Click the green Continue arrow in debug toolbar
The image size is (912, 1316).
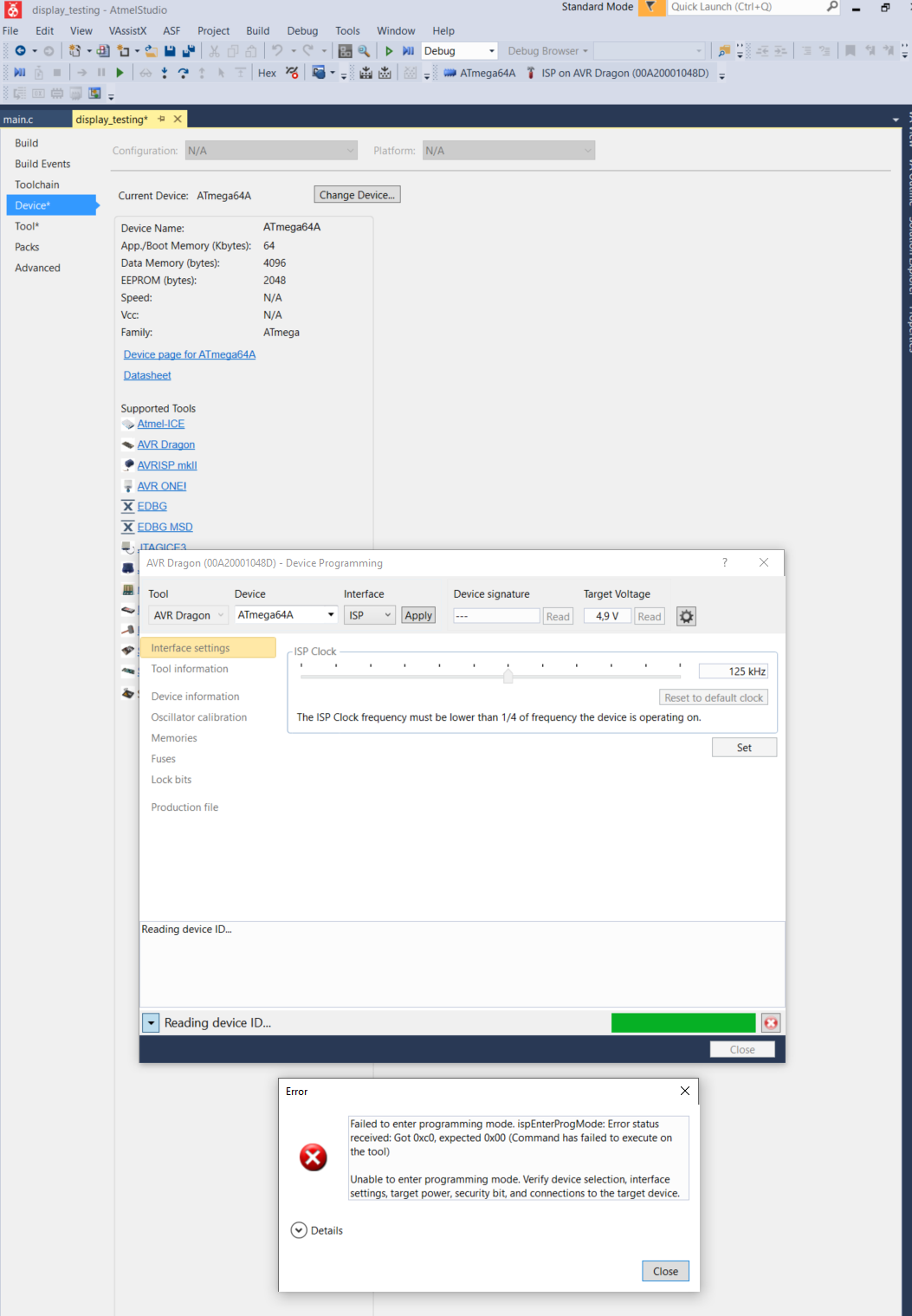[120, 73]
